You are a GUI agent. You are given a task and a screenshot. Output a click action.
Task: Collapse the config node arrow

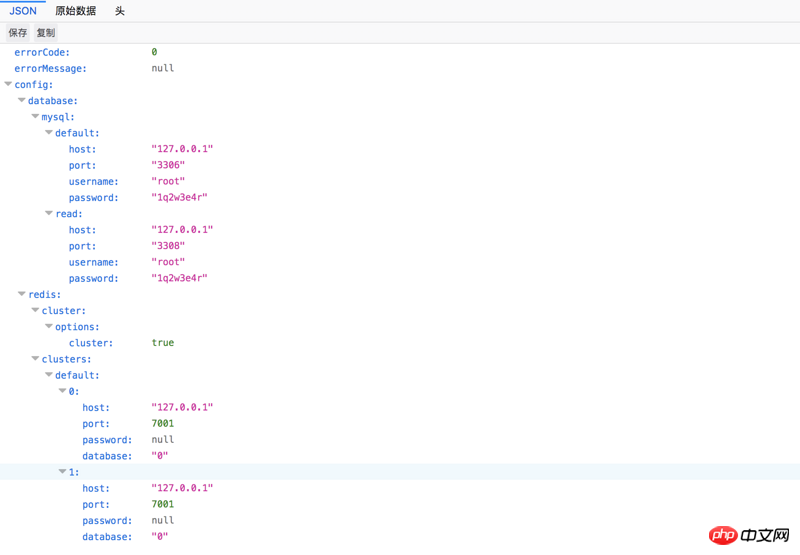(8, 85)
